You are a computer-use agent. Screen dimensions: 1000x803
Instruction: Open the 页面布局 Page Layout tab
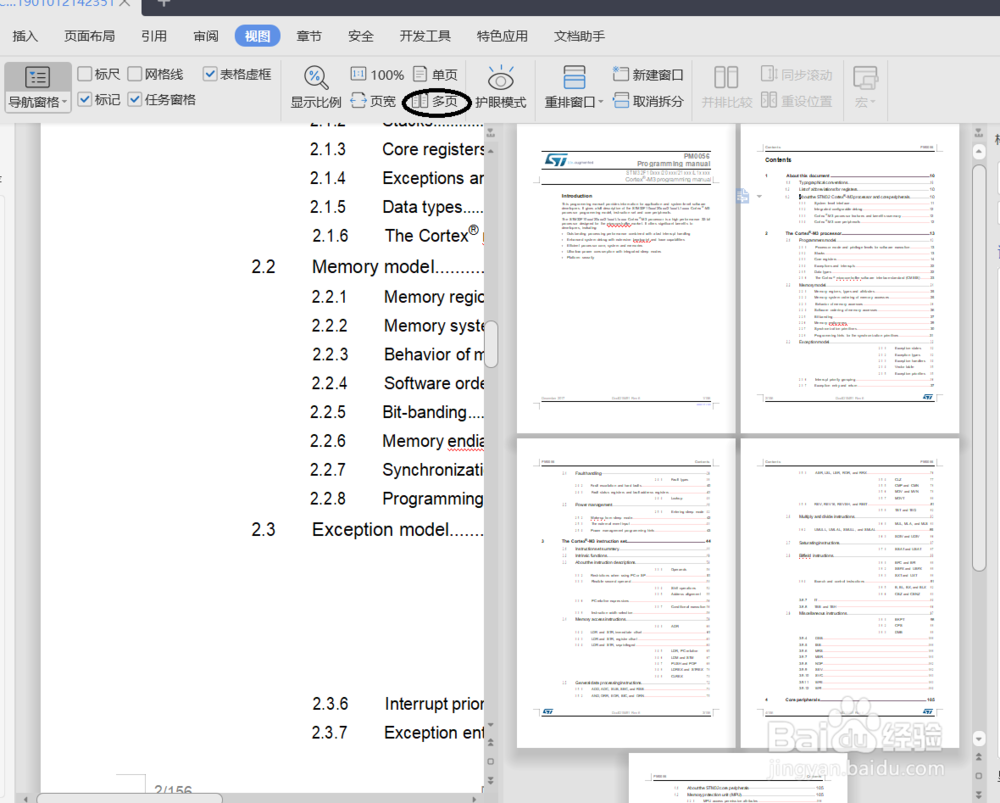point(89,36)
